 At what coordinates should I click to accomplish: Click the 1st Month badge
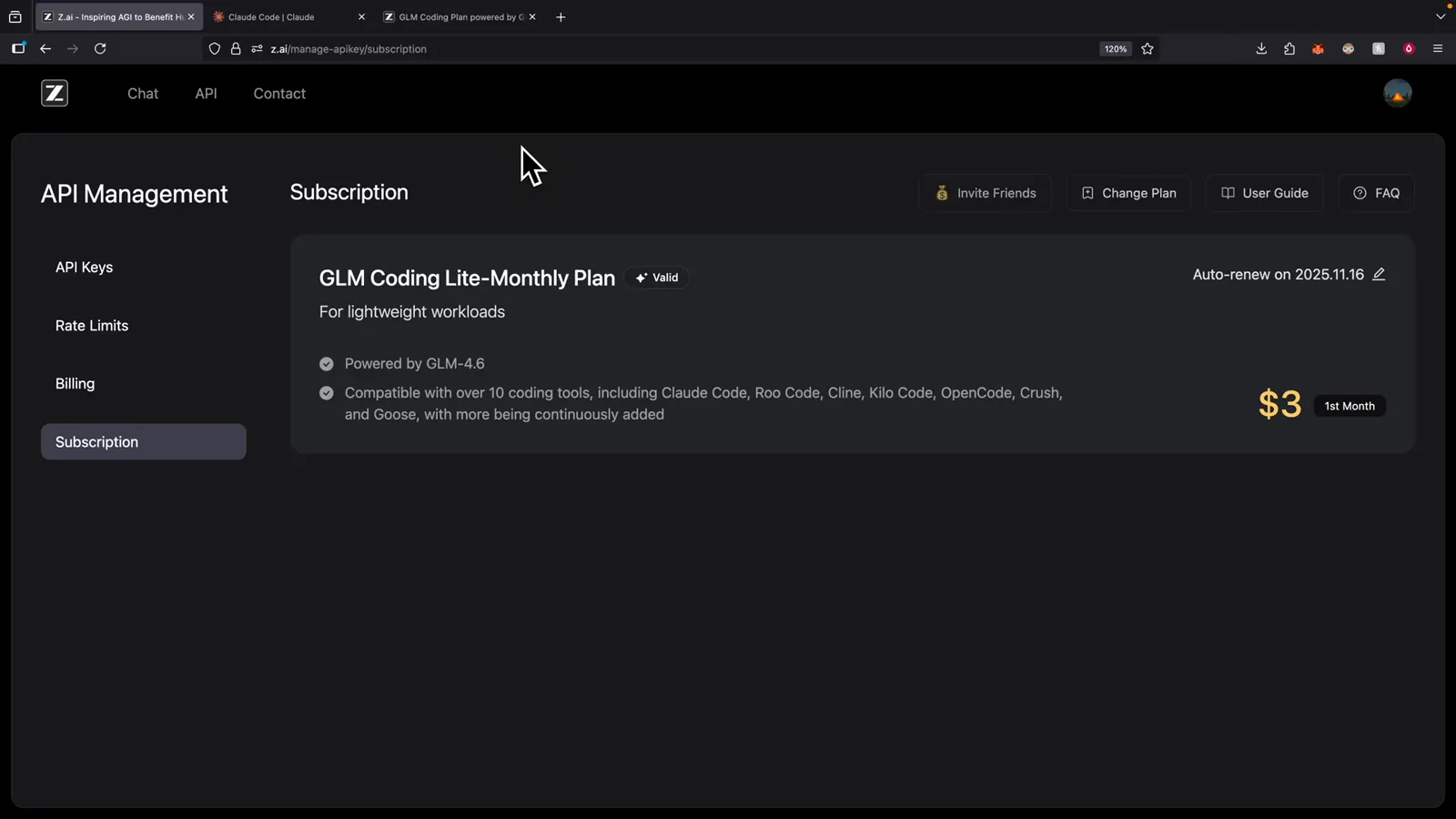click(1350, 406)
